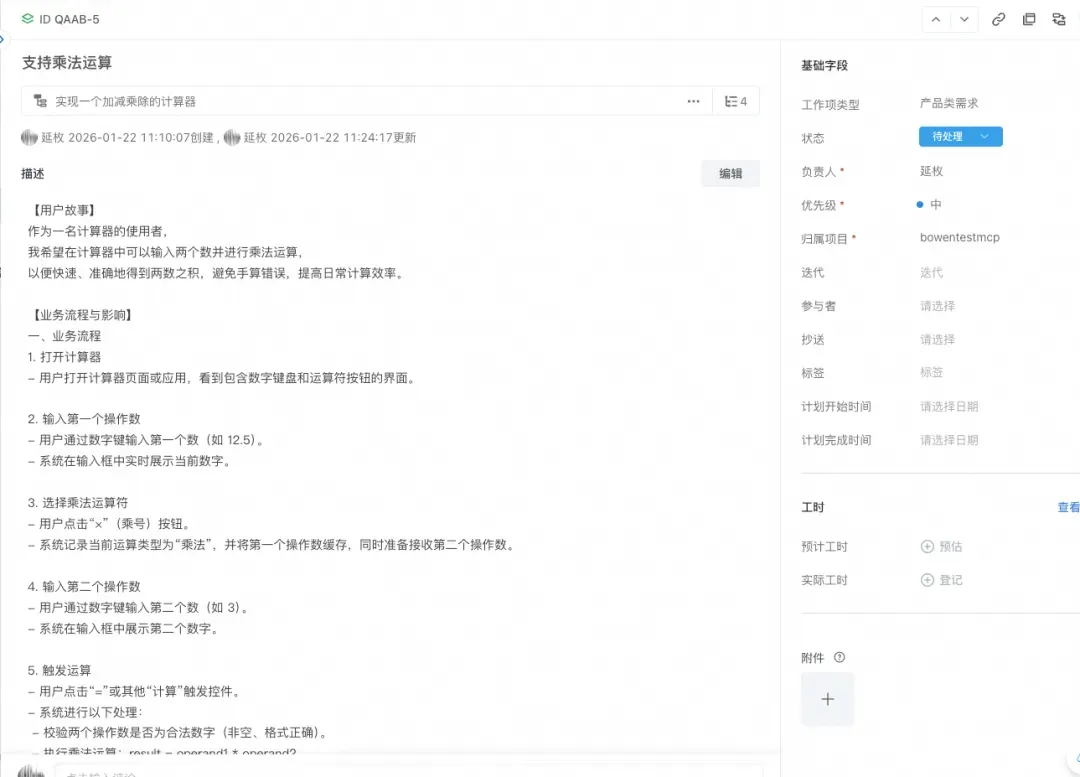This screenshot has height=777, width=1080.
Task: Change the 优先级 value 中
Action: (935, 205)
